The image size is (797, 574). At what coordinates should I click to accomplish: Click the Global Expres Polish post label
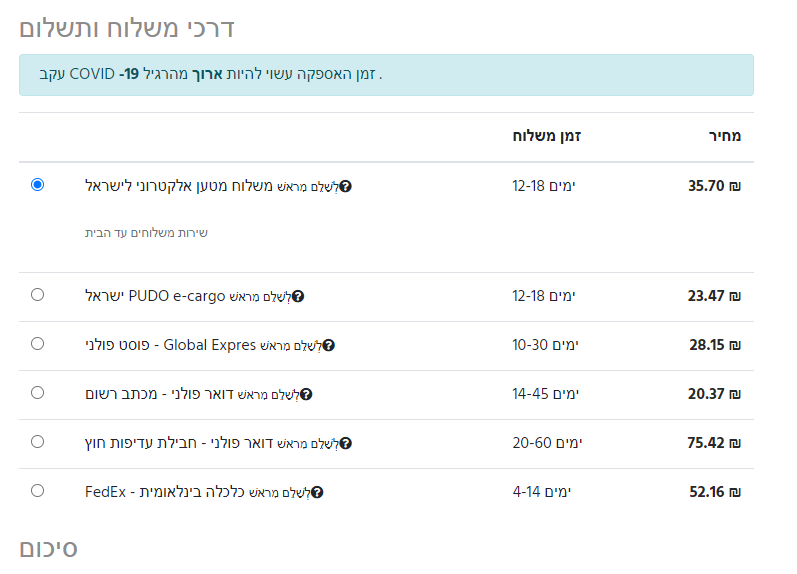170,345
